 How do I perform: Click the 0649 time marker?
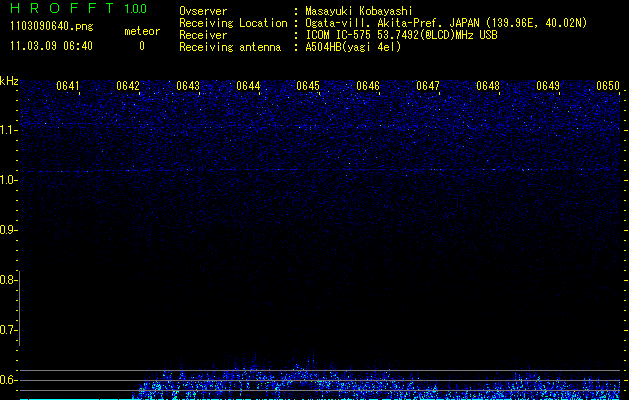coord(548,86)
